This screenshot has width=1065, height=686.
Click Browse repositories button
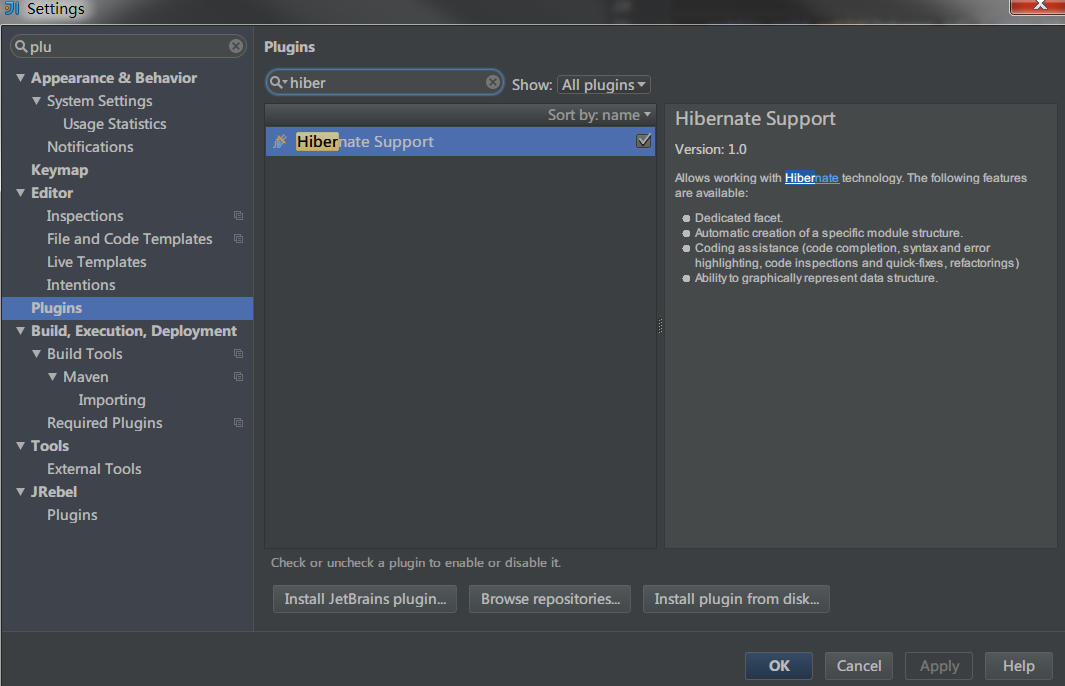550,599
